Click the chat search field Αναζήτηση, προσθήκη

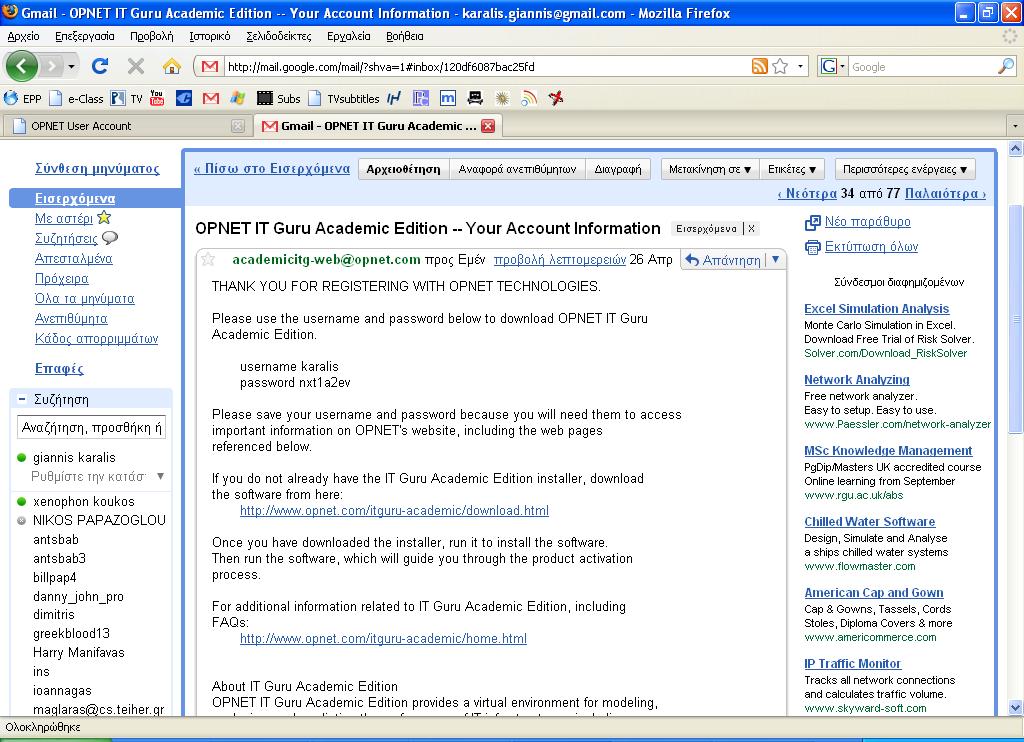91,428
